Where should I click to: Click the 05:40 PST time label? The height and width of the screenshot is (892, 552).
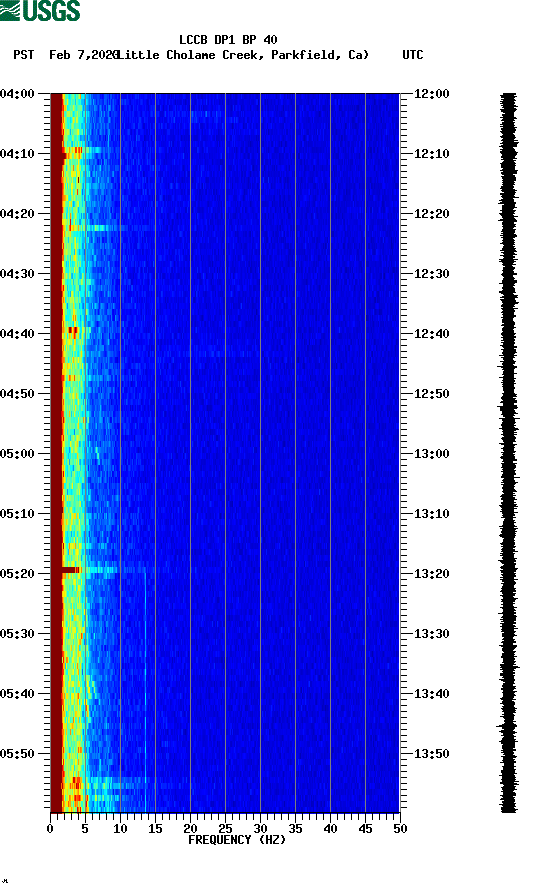[x=18, y=693]
